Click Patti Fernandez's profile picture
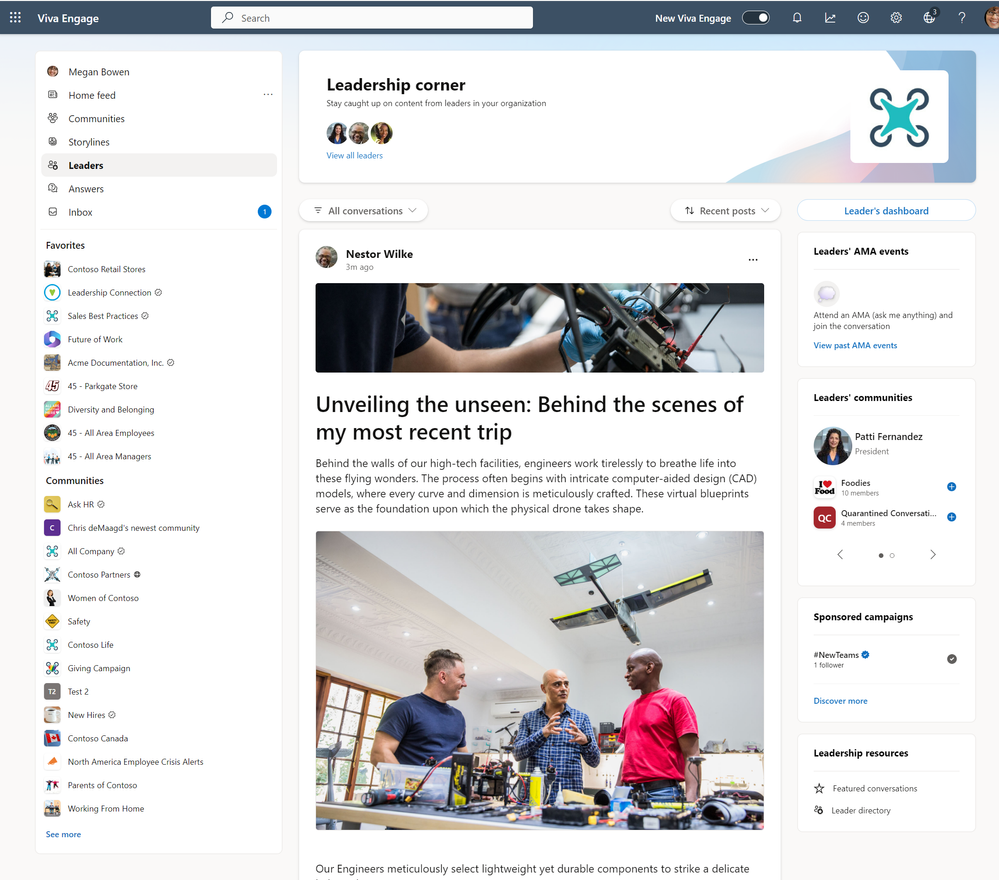 [x=833, y=445]
